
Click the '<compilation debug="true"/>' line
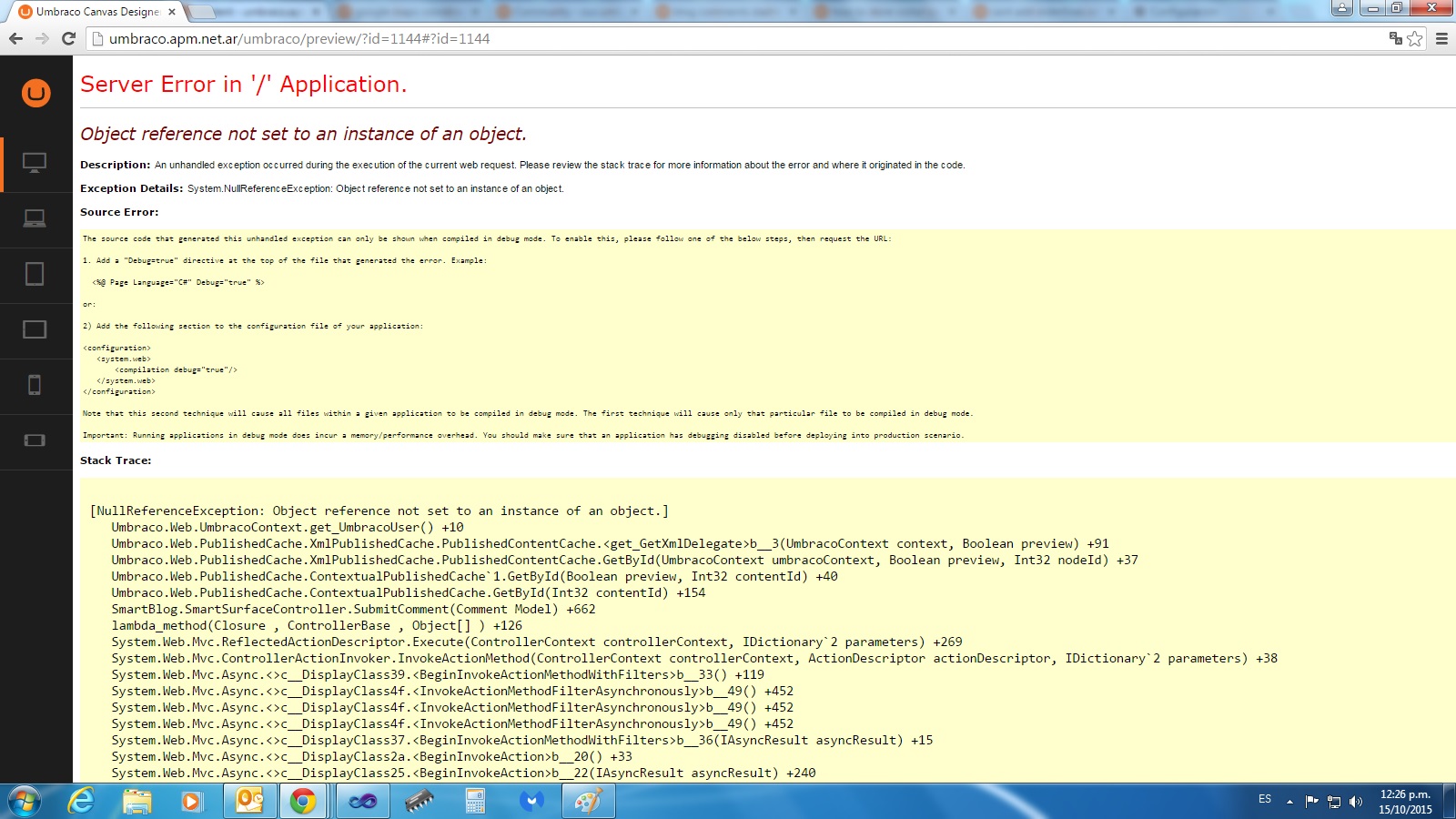pyautogui.click(x=177, y=369)
